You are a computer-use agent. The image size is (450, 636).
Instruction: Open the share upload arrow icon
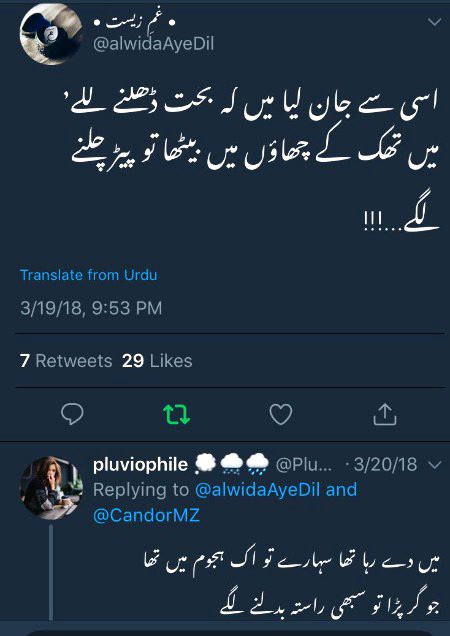click(385, 414)
